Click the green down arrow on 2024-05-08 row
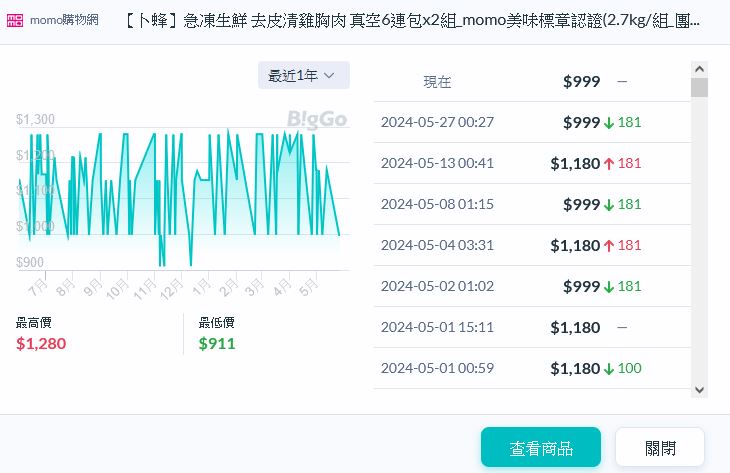Viewport: 730px width, 473px height. click(x=608, y=205)
